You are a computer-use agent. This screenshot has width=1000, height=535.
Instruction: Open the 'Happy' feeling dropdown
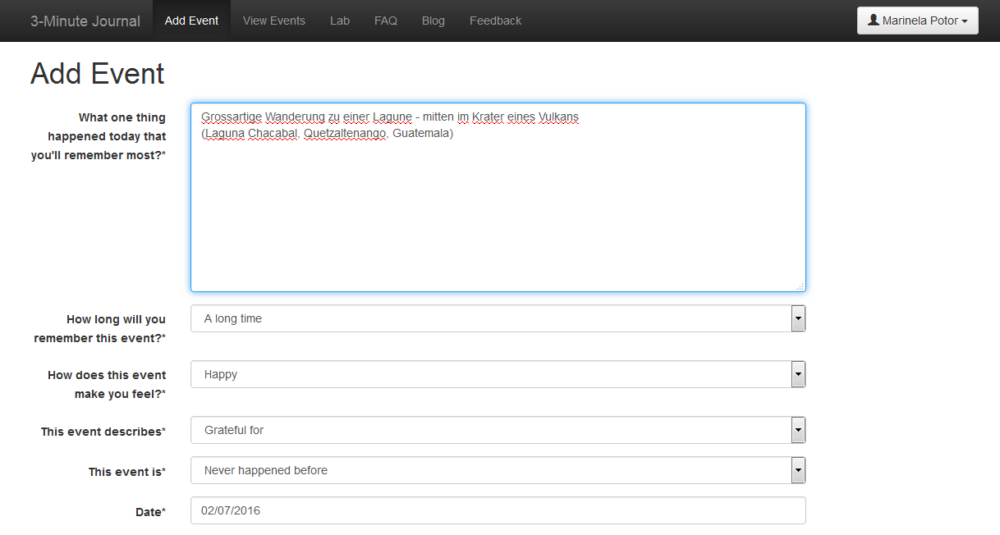pyautogui.click(x=497, y=374)
